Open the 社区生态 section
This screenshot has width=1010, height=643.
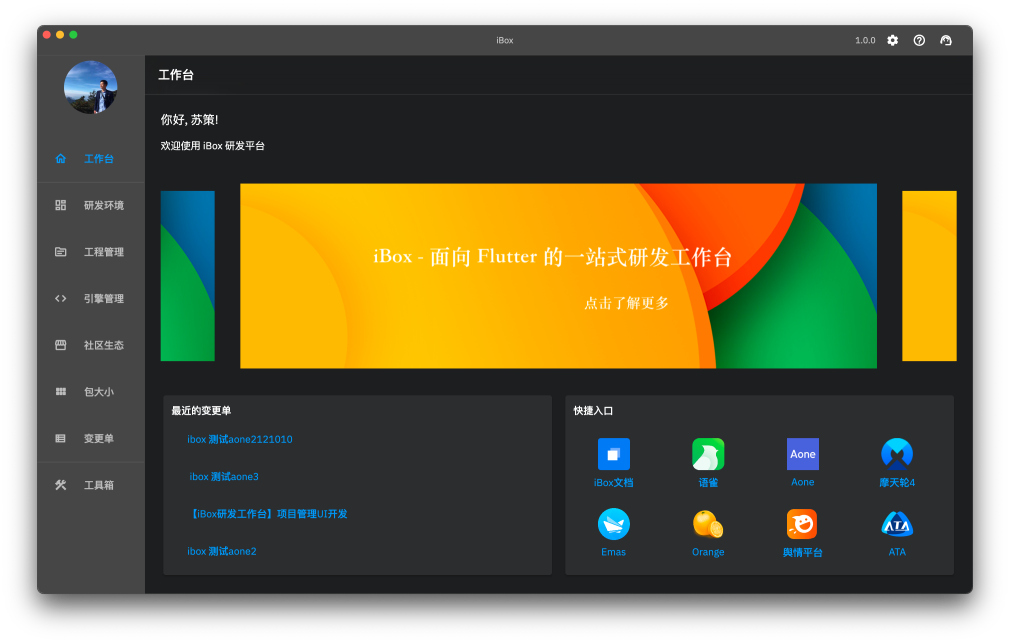[x=100, y=345]
